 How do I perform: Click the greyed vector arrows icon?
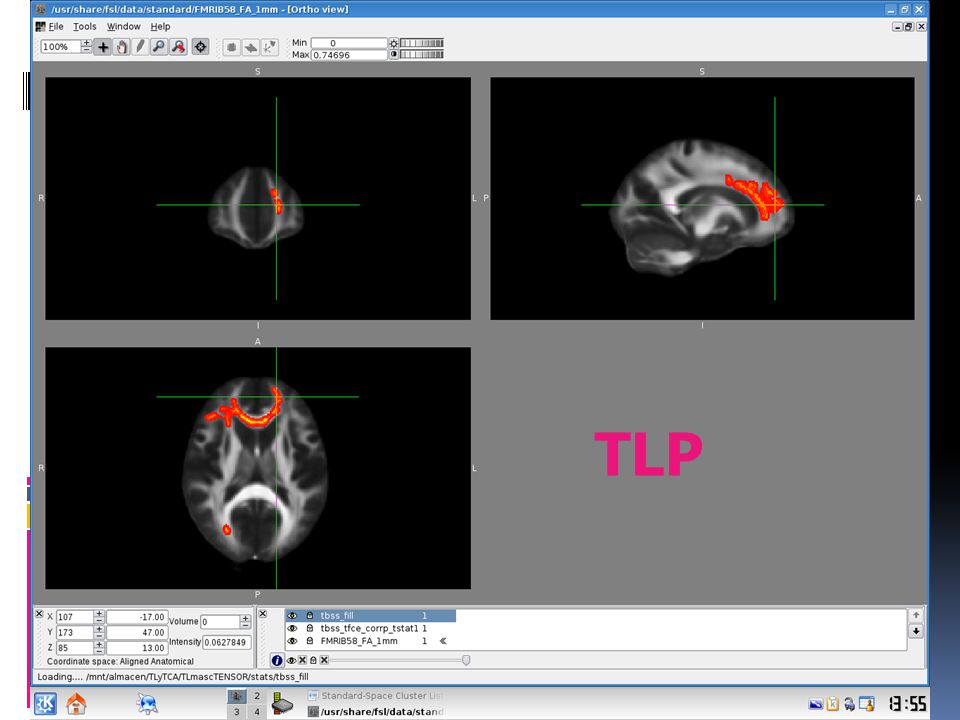[269, 47]
